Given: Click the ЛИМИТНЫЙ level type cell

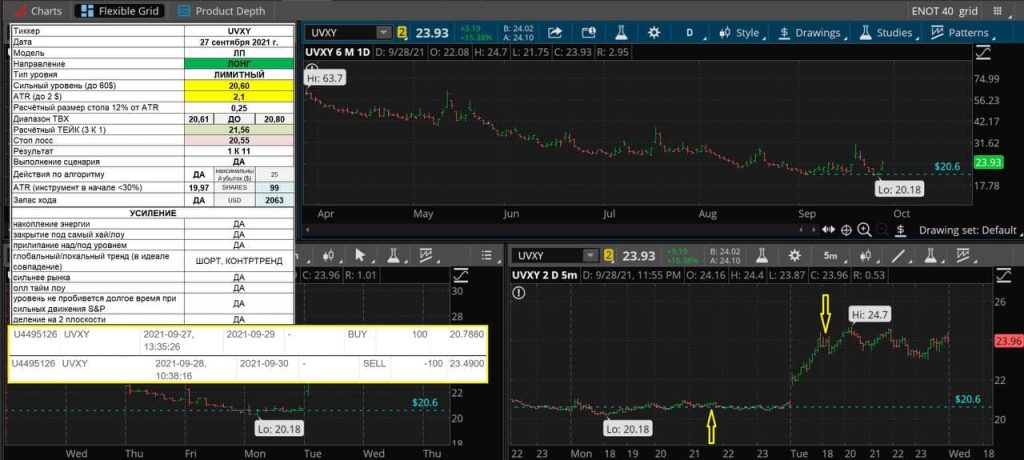Looking at the screenshot, I should pos(239,74).
